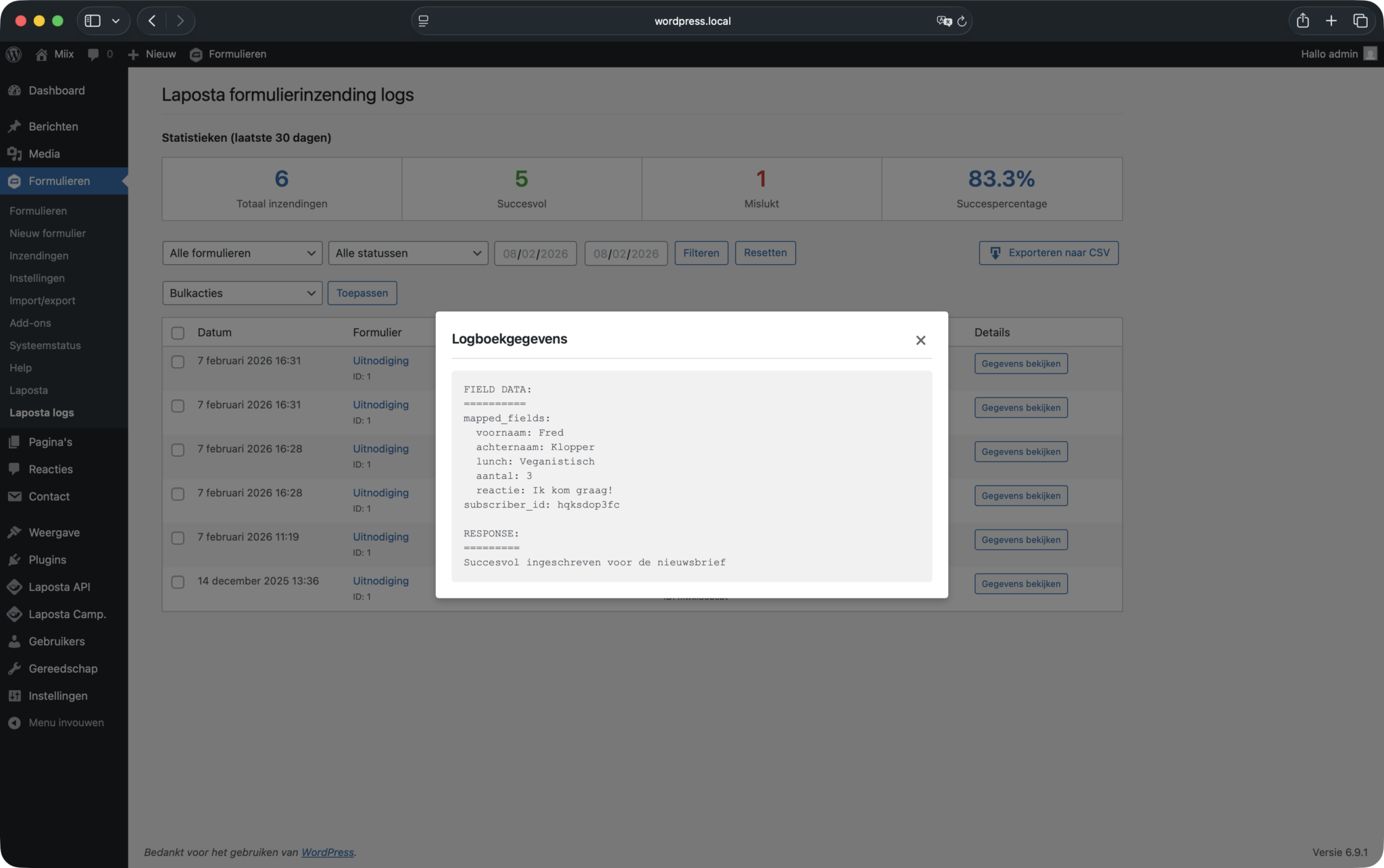Screen dimensions: 1384x868
Task: Click Safari page reload icon
Action: coord(962,21)
